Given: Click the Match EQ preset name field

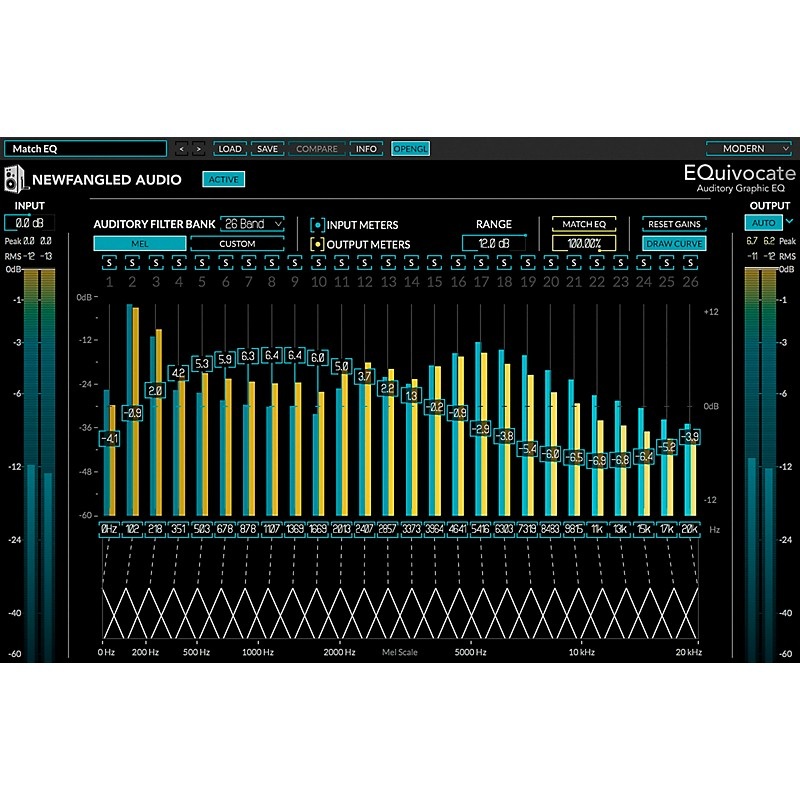Looking at the screenshot, I should pyautogui.click(x=85, y=149).
